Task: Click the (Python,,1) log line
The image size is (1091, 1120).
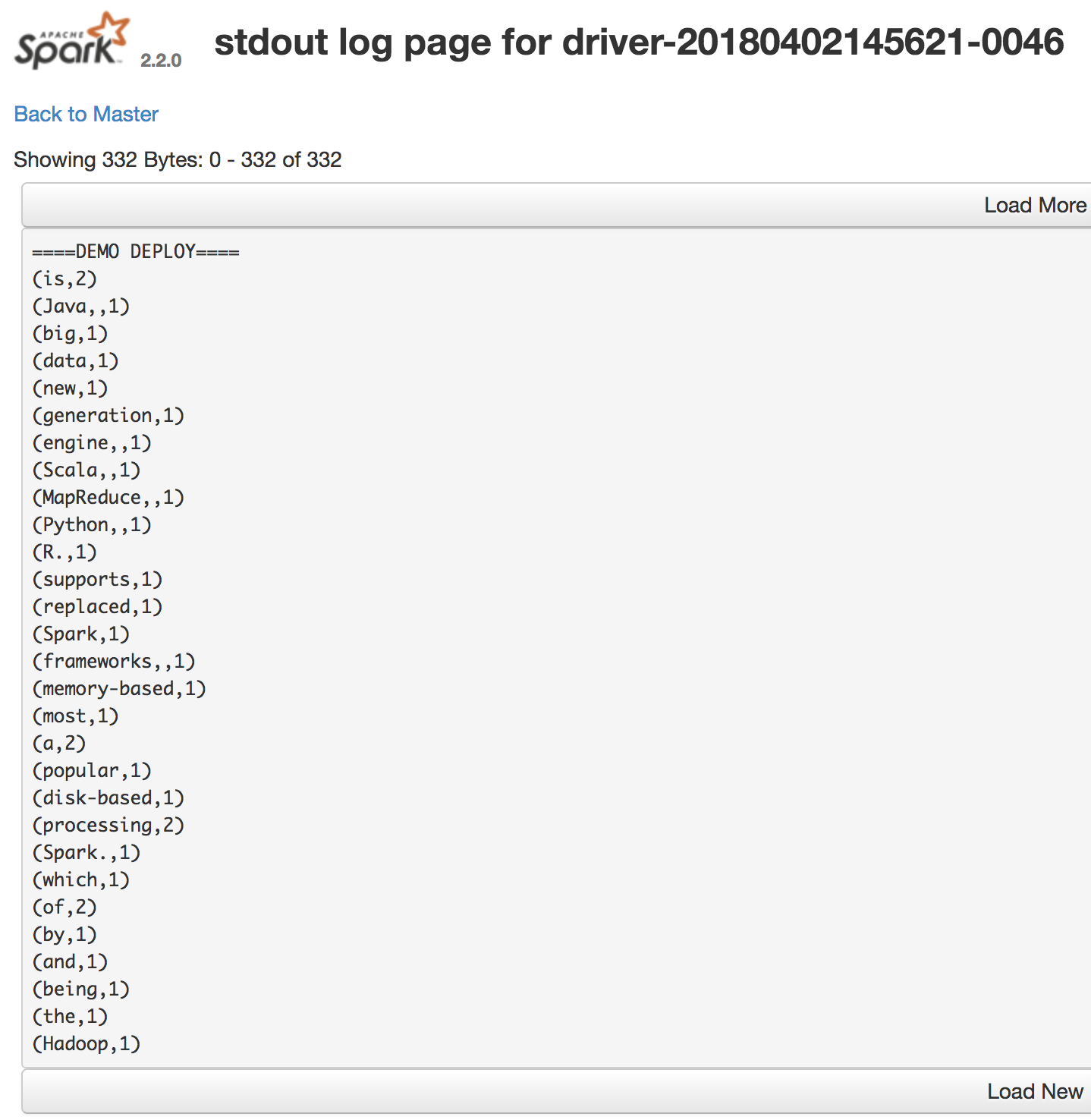Action: click(92, 524)
